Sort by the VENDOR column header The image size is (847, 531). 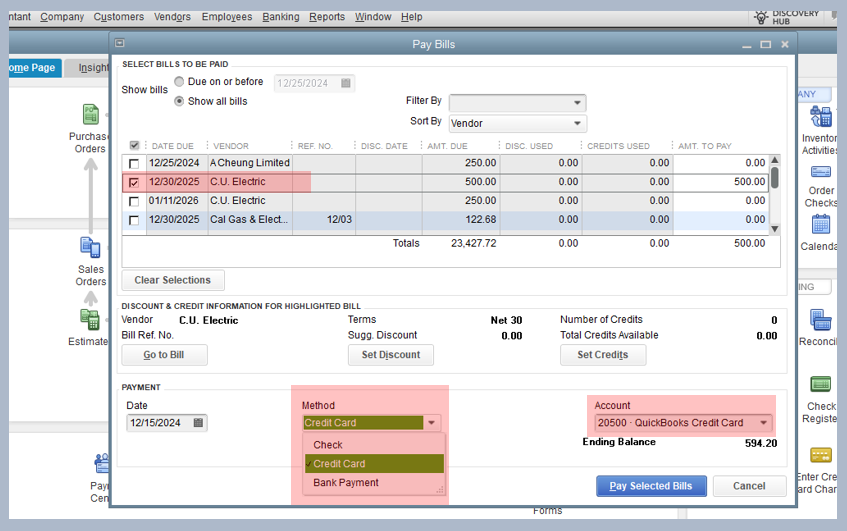[x=231, y=146]
